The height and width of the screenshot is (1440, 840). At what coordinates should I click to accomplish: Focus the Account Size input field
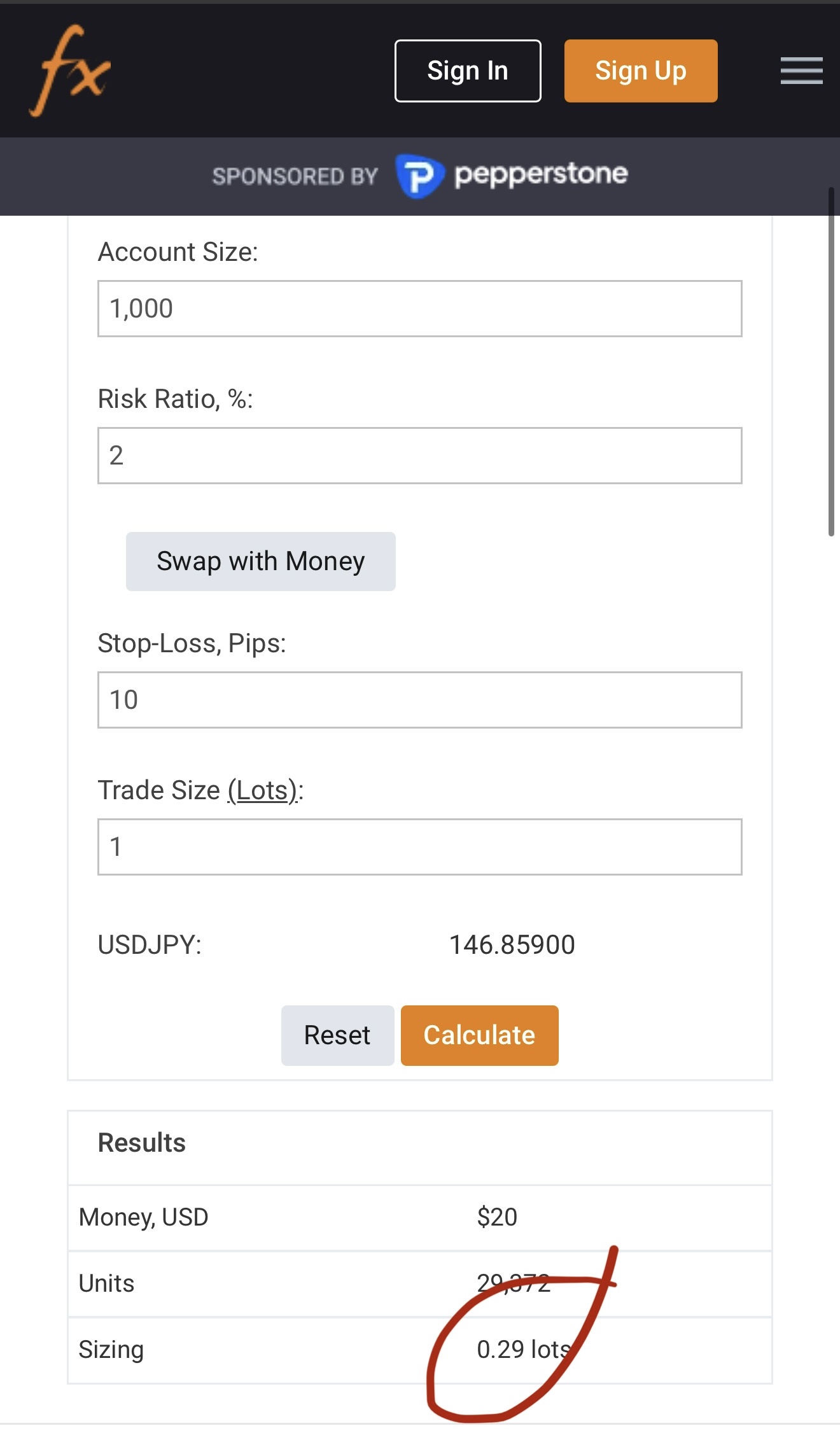pos(420,309)
